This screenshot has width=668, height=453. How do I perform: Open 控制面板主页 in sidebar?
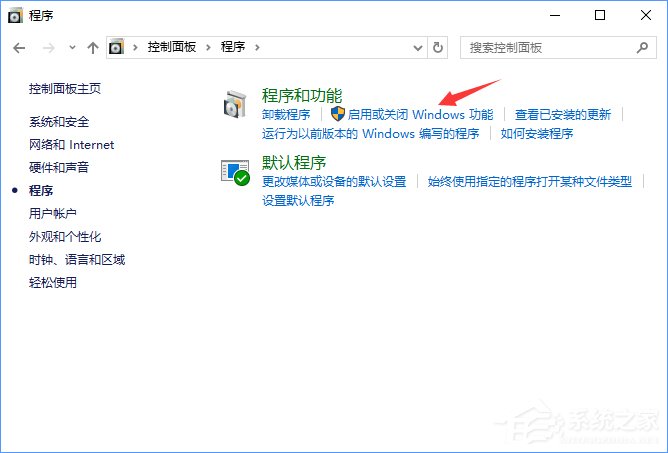tap(65, 89)
